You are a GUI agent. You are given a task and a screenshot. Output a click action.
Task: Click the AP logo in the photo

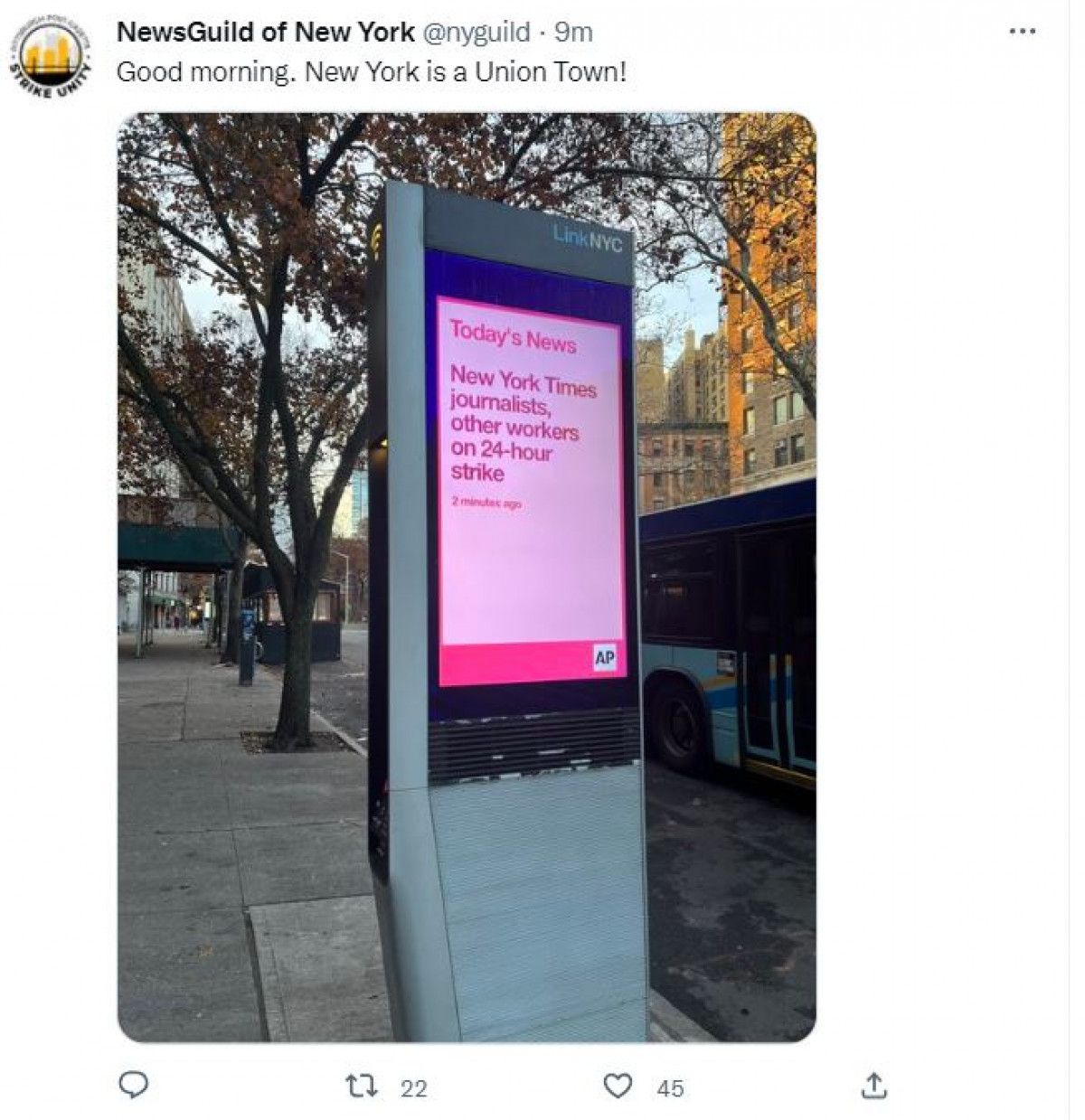pos(605,659)
